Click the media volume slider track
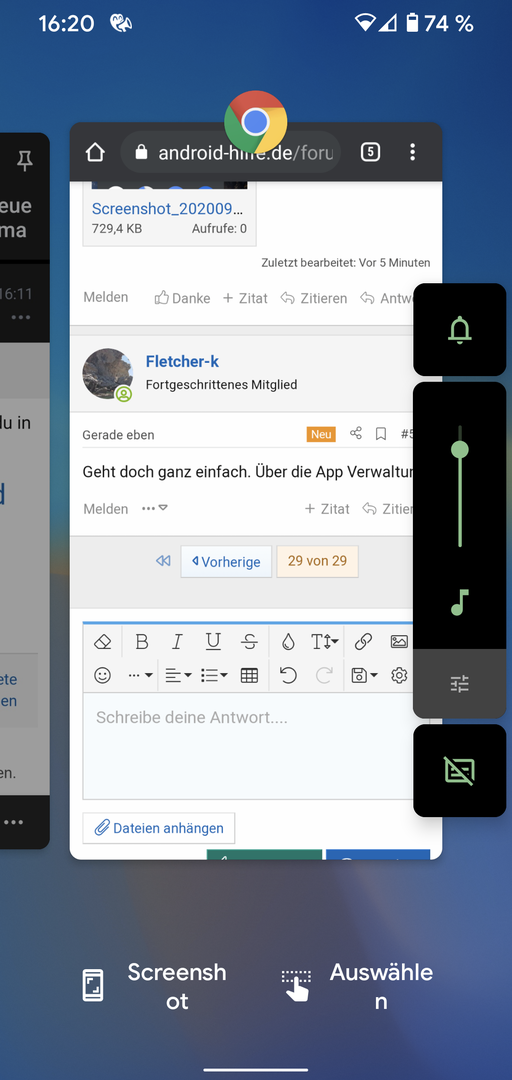This screenshot has height=1080, width=512. (x=460, y=486)
